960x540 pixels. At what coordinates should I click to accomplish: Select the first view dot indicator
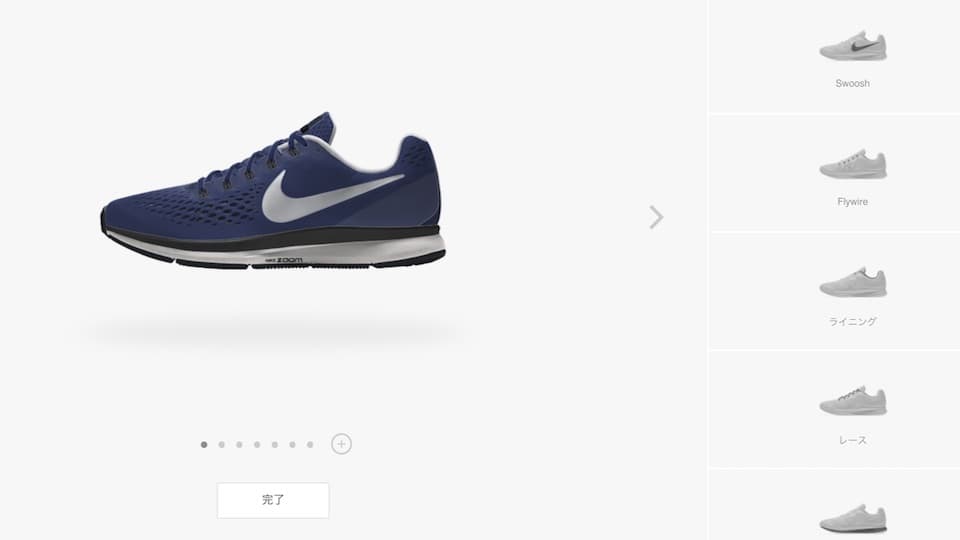coord(204,444)
